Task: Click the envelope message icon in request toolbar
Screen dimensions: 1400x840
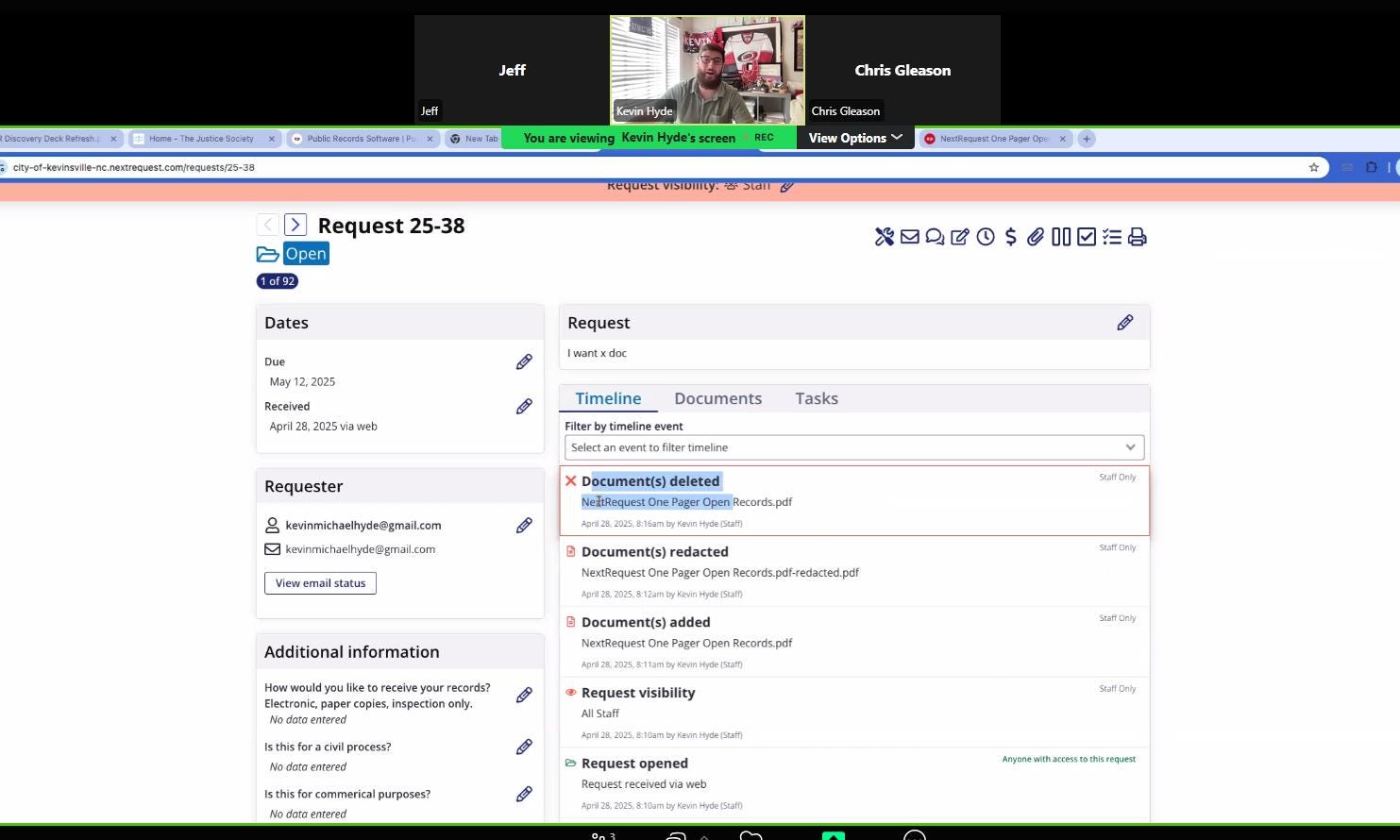Action: tap(910, 237)
